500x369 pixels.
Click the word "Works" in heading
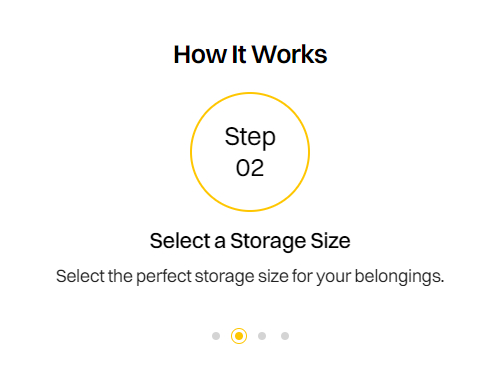point(289,54)
